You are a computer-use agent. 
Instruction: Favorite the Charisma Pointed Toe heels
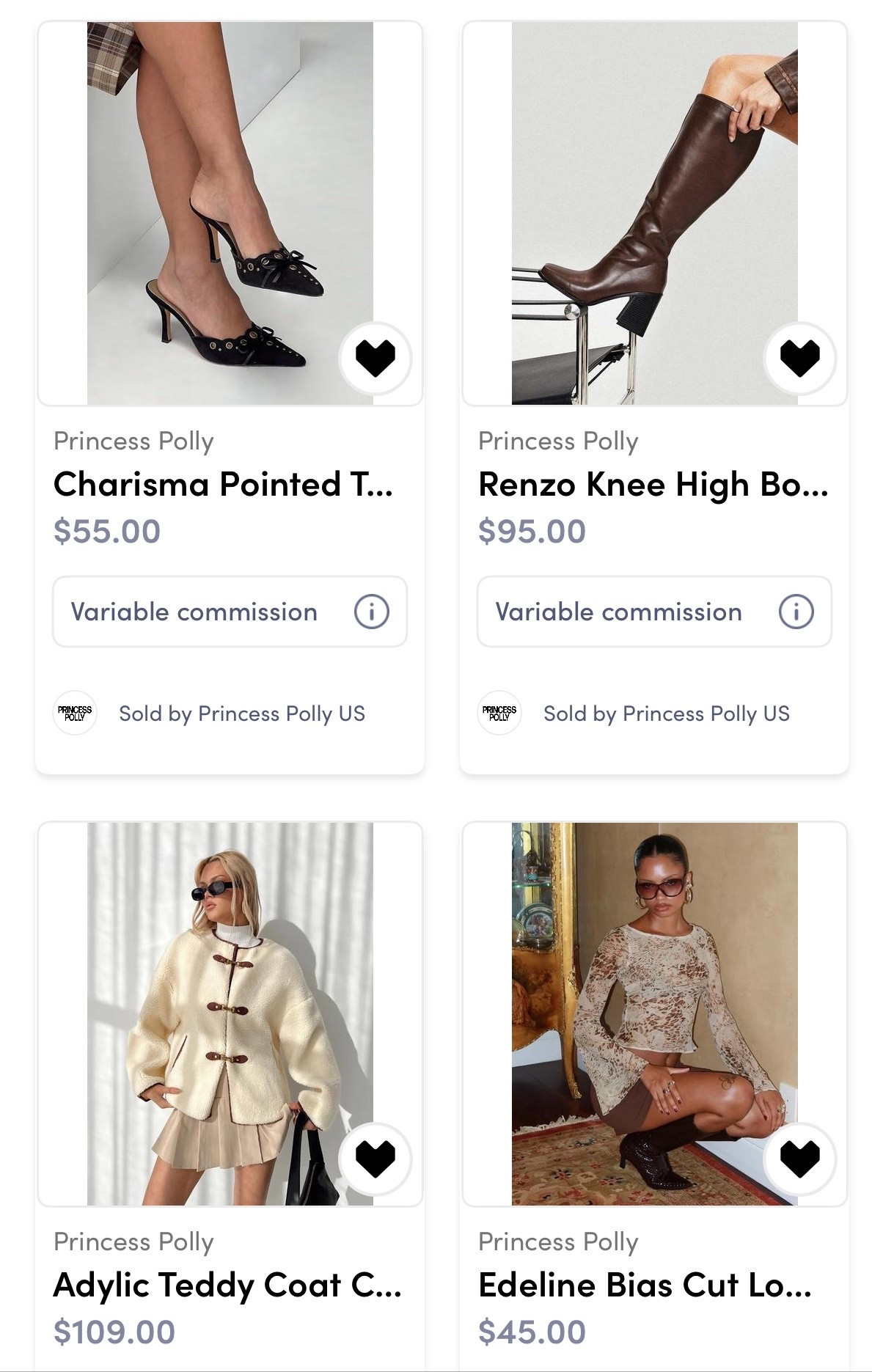(375, 359)
